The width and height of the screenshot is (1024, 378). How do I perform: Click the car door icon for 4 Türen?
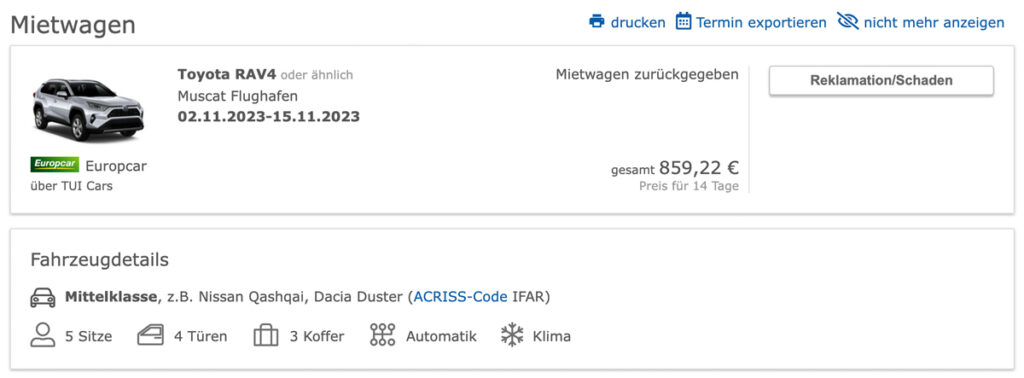pos(150,336)
